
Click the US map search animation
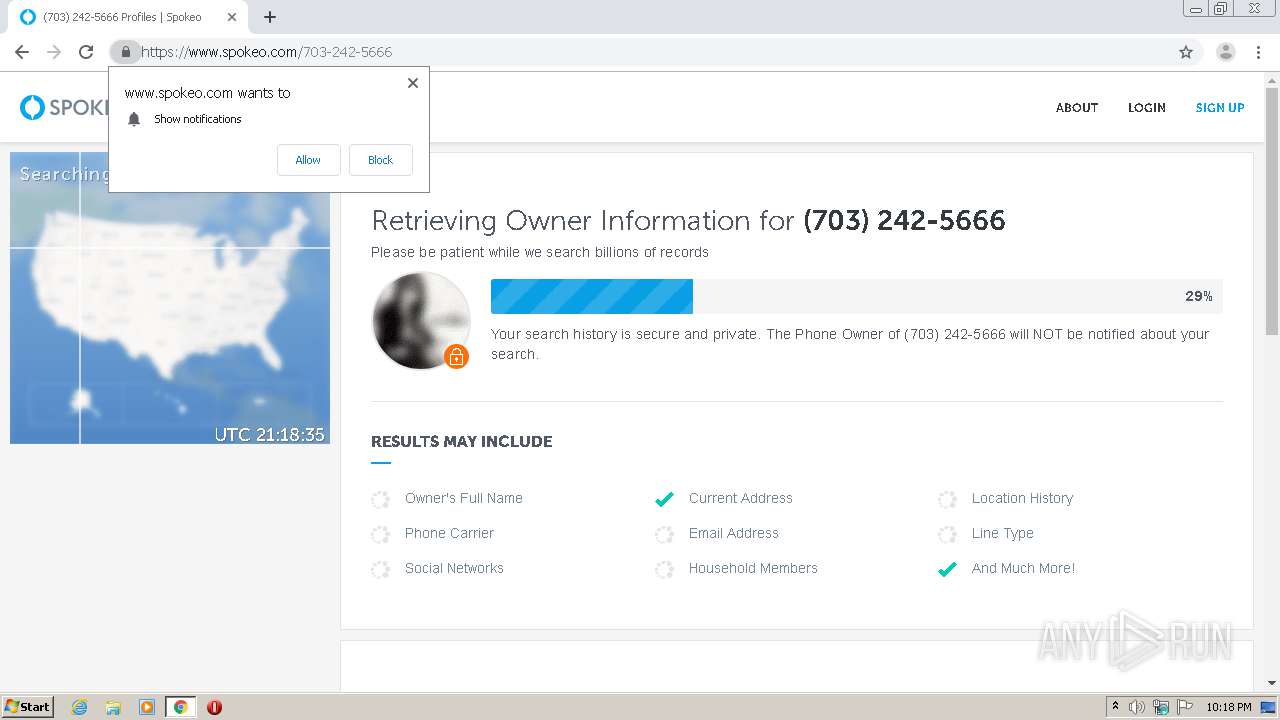(170, 298)
